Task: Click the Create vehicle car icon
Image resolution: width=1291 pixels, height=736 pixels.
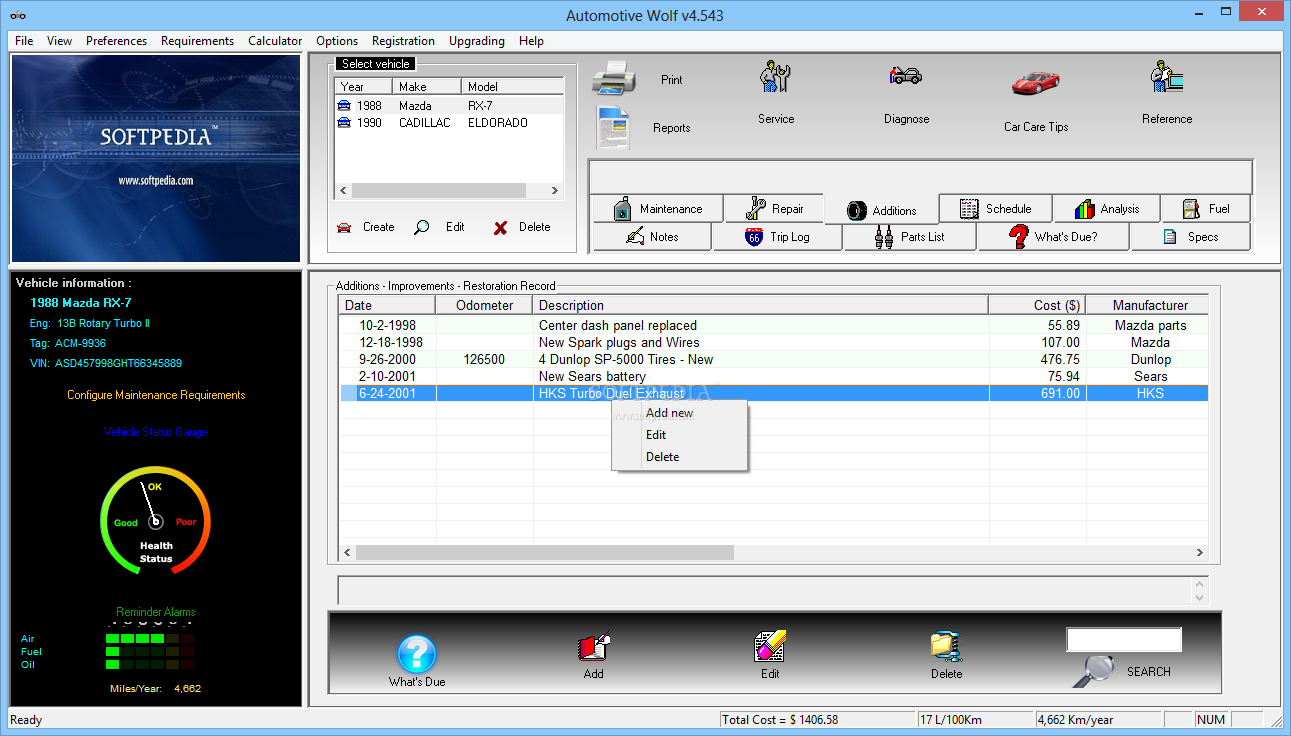Action: tap(344, 227)
